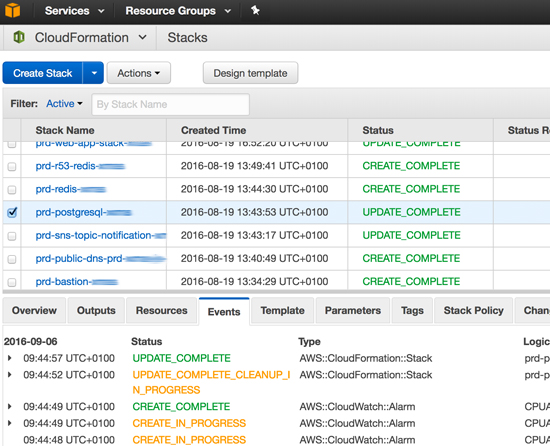Open the prd-public-dns-prd stack link
This screenshot has width=550, height=446.
(x=100, y=258)
